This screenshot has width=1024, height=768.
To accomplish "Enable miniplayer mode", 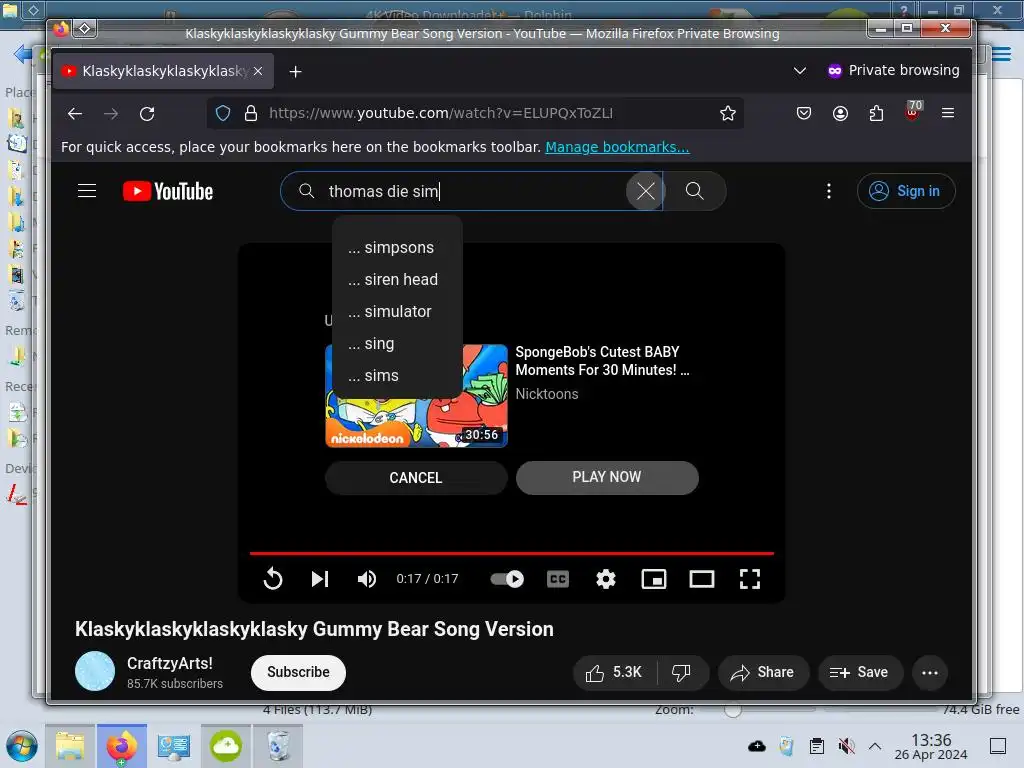I will [x=654, y=579].
